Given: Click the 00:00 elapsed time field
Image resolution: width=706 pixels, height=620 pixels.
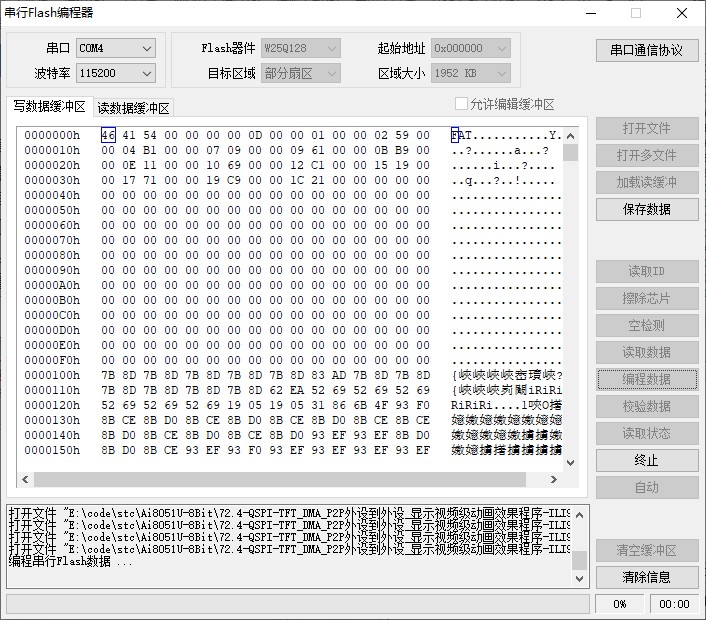Looking at the screenshot, I should tap(674, 604).
